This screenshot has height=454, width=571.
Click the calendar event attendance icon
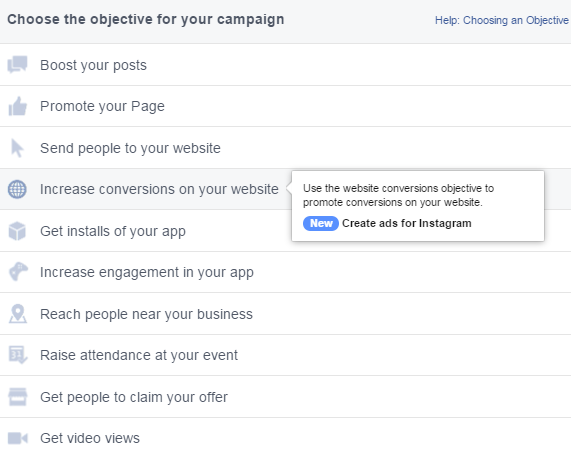pos(18,355)
